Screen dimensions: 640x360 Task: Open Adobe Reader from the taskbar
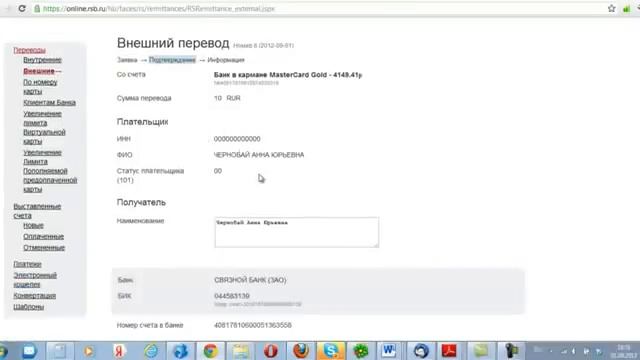[449, 351]
